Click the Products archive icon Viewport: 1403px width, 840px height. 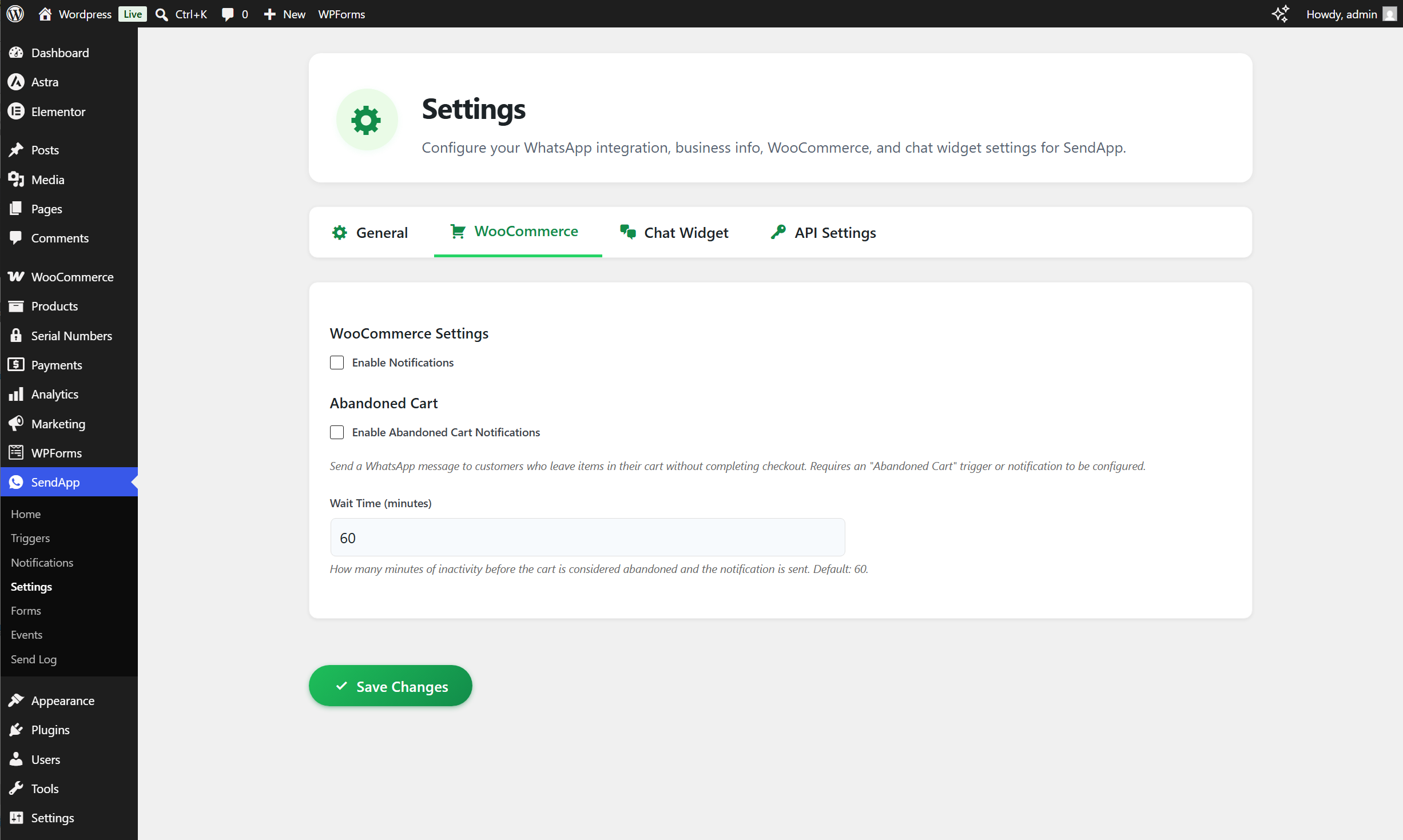[16, 306]
